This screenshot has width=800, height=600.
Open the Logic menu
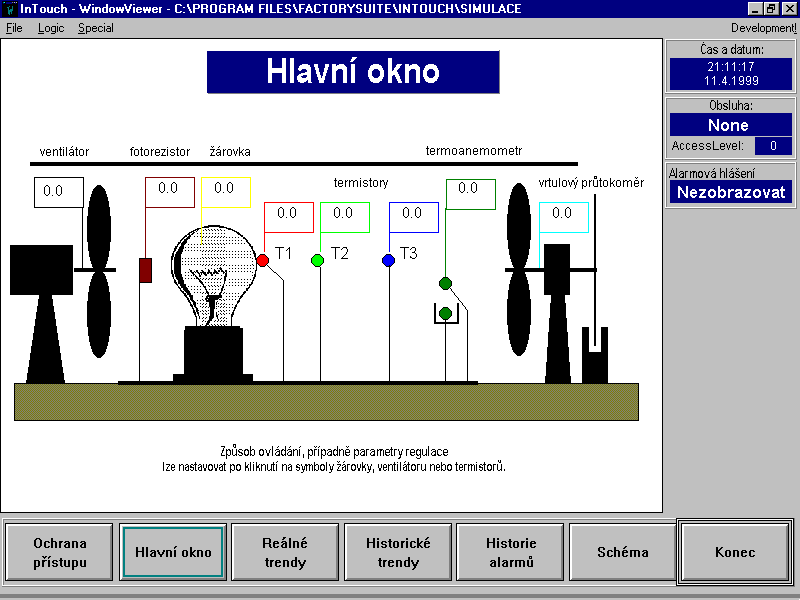50,28
